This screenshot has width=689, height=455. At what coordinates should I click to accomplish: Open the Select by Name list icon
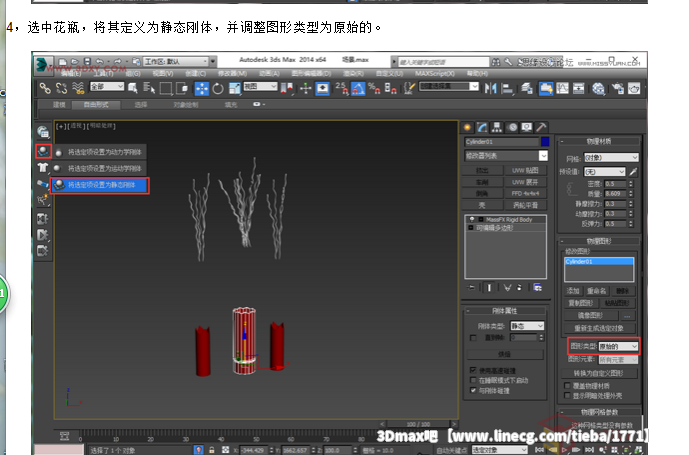tap(149, 88)
